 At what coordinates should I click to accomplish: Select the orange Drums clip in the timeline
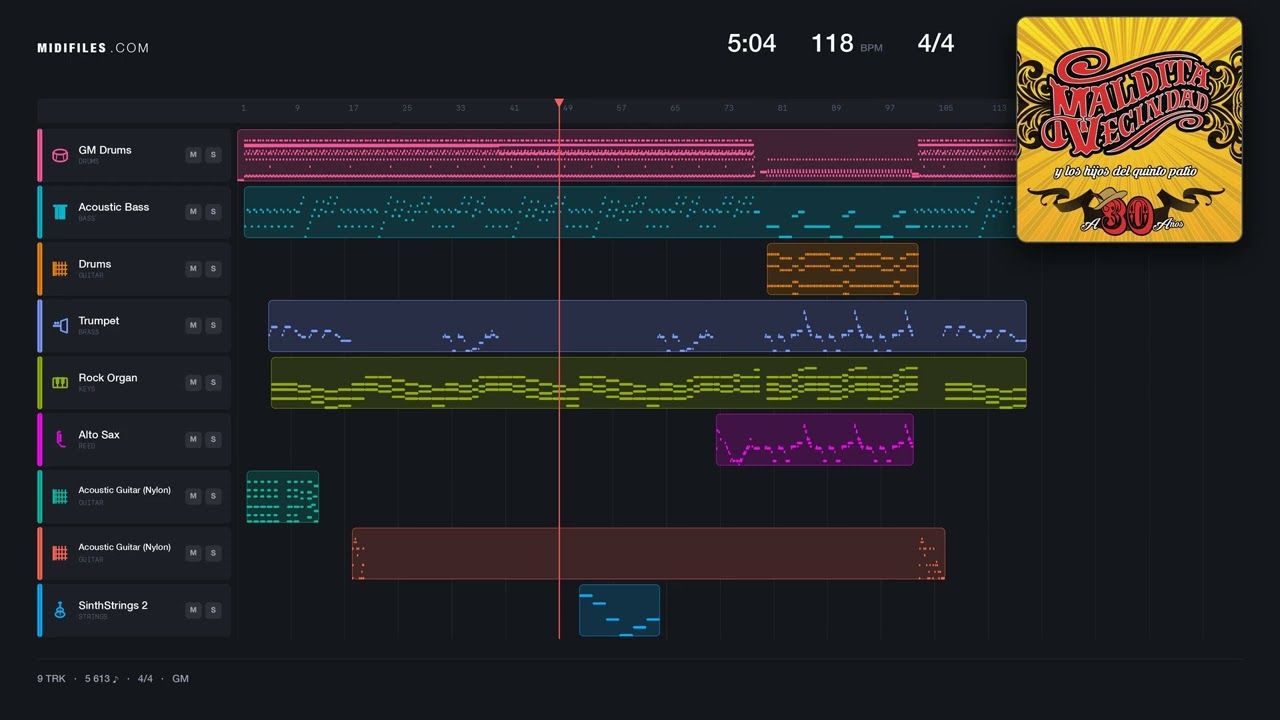coord(842,269)
